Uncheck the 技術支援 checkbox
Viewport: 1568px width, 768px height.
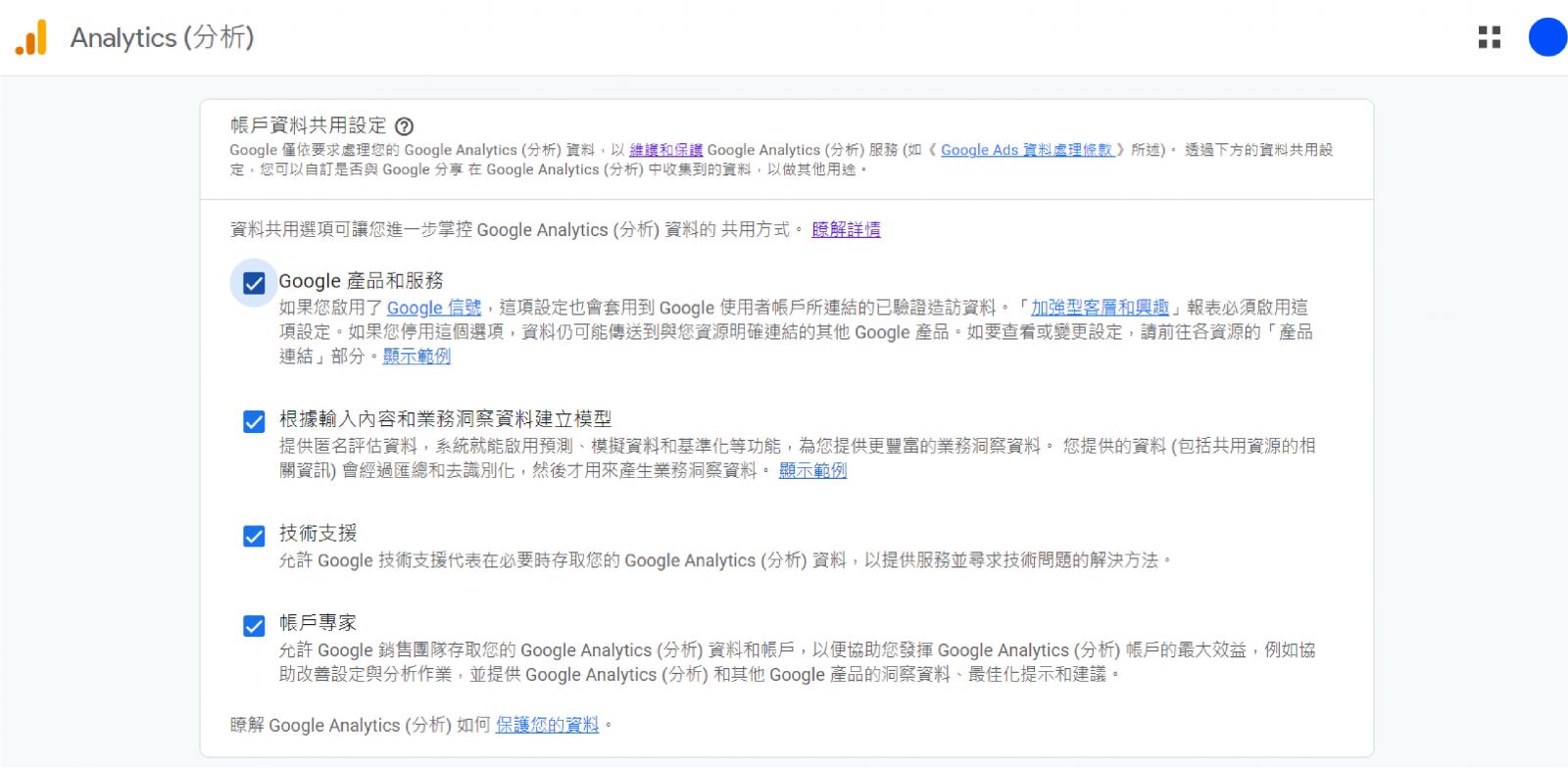(x=254, y=536)
